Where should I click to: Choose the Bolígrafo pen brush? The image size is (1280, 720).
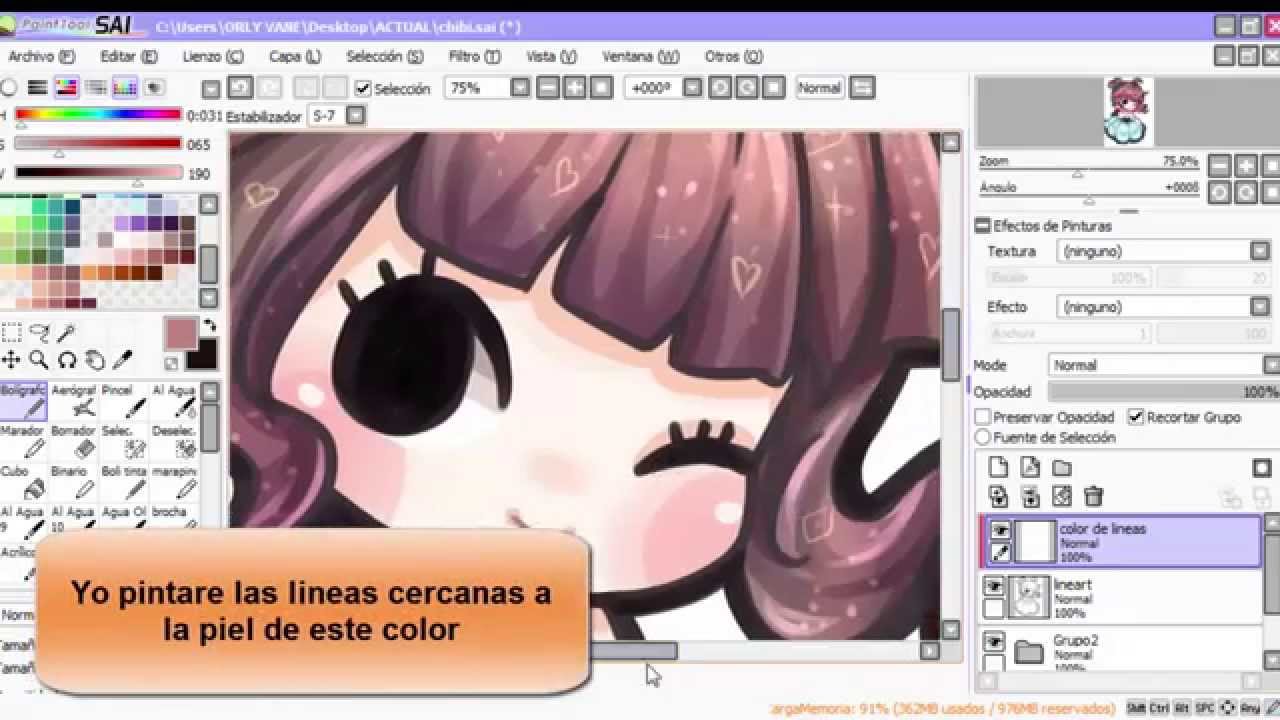(22, 401)
